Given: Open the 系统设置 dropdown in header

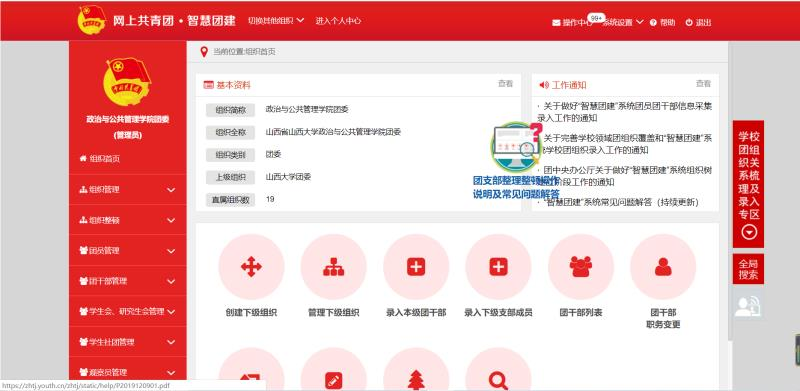Looking at the screenshot, I should [623, 22].
